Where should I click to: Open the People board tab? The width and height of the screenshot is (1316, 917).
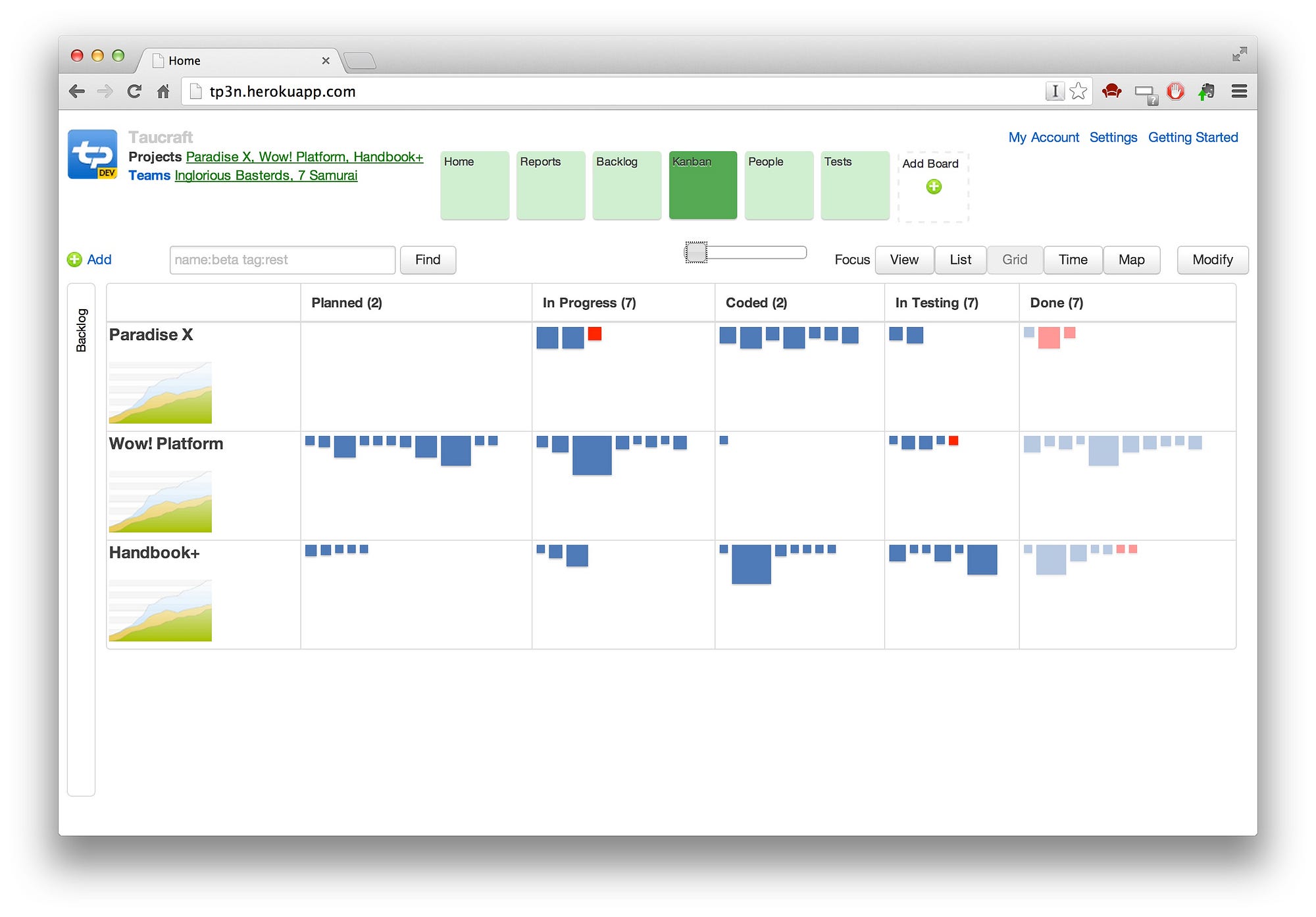(778, 185)
